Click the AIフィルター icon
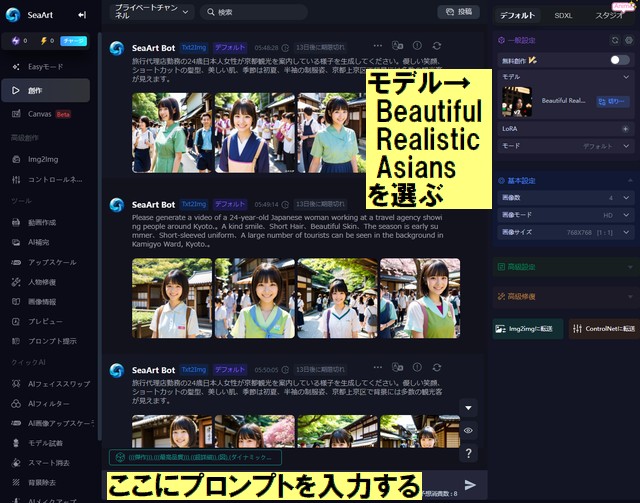This screenshot has width=640, height=503. (x=16, y=403)
